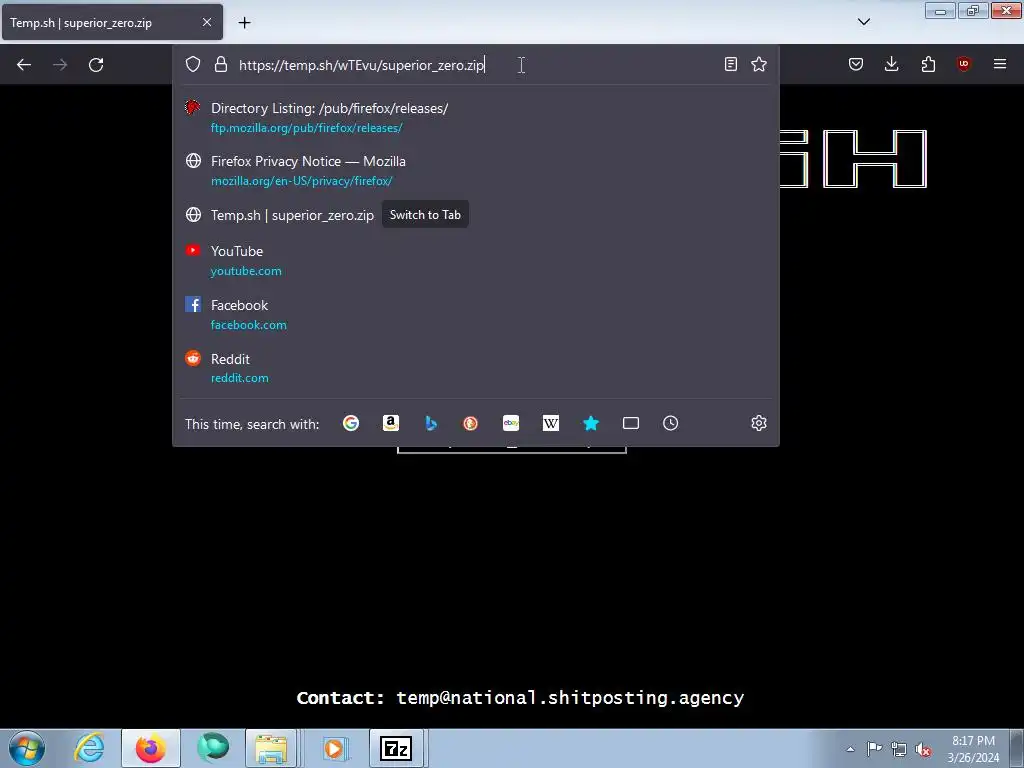Open the Extensions puzzle icon
The image size is (1024, 768).
[928, 64]
